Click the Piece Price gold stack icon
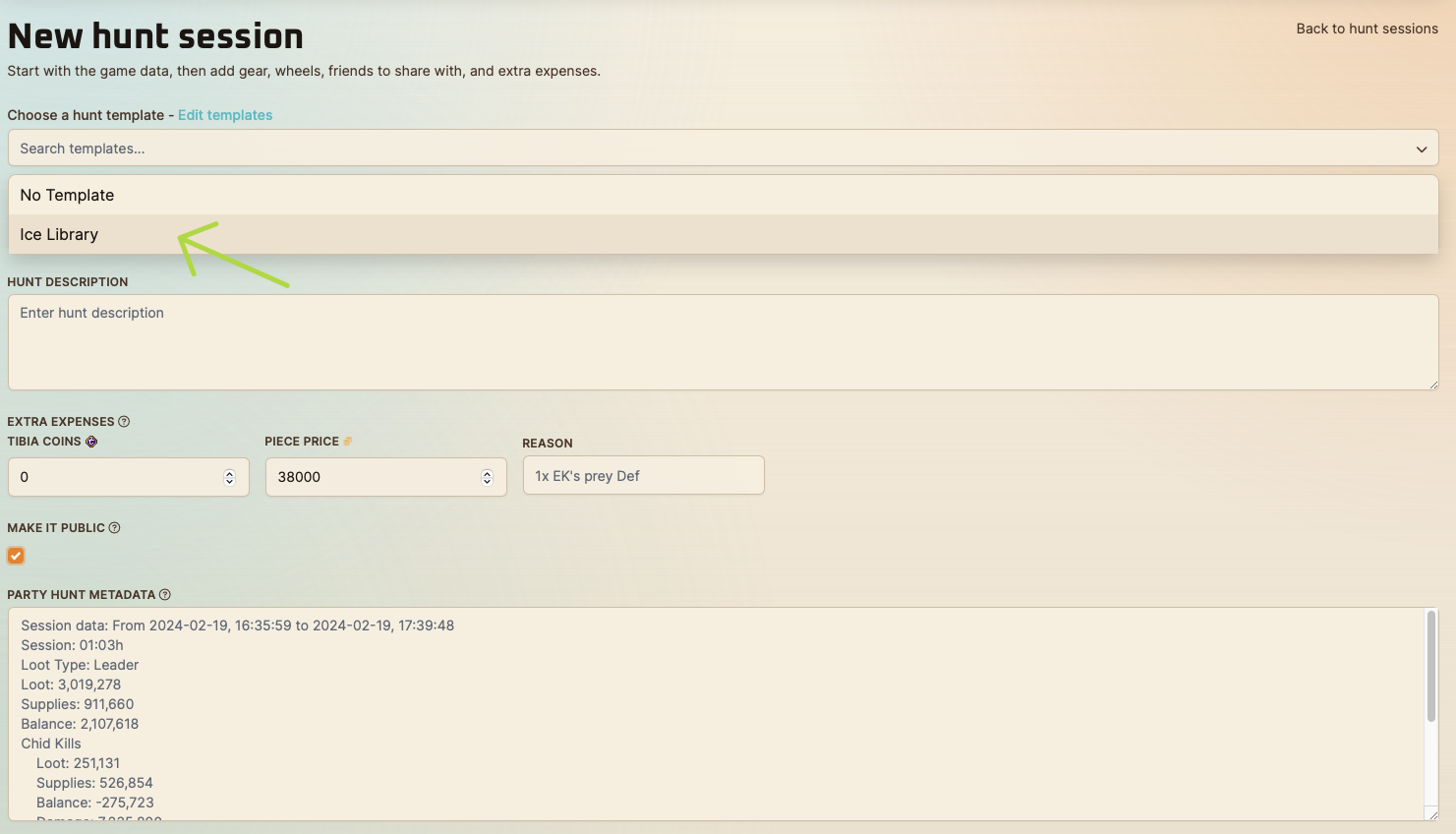The image size is (1456, 834). pos(347,442)
